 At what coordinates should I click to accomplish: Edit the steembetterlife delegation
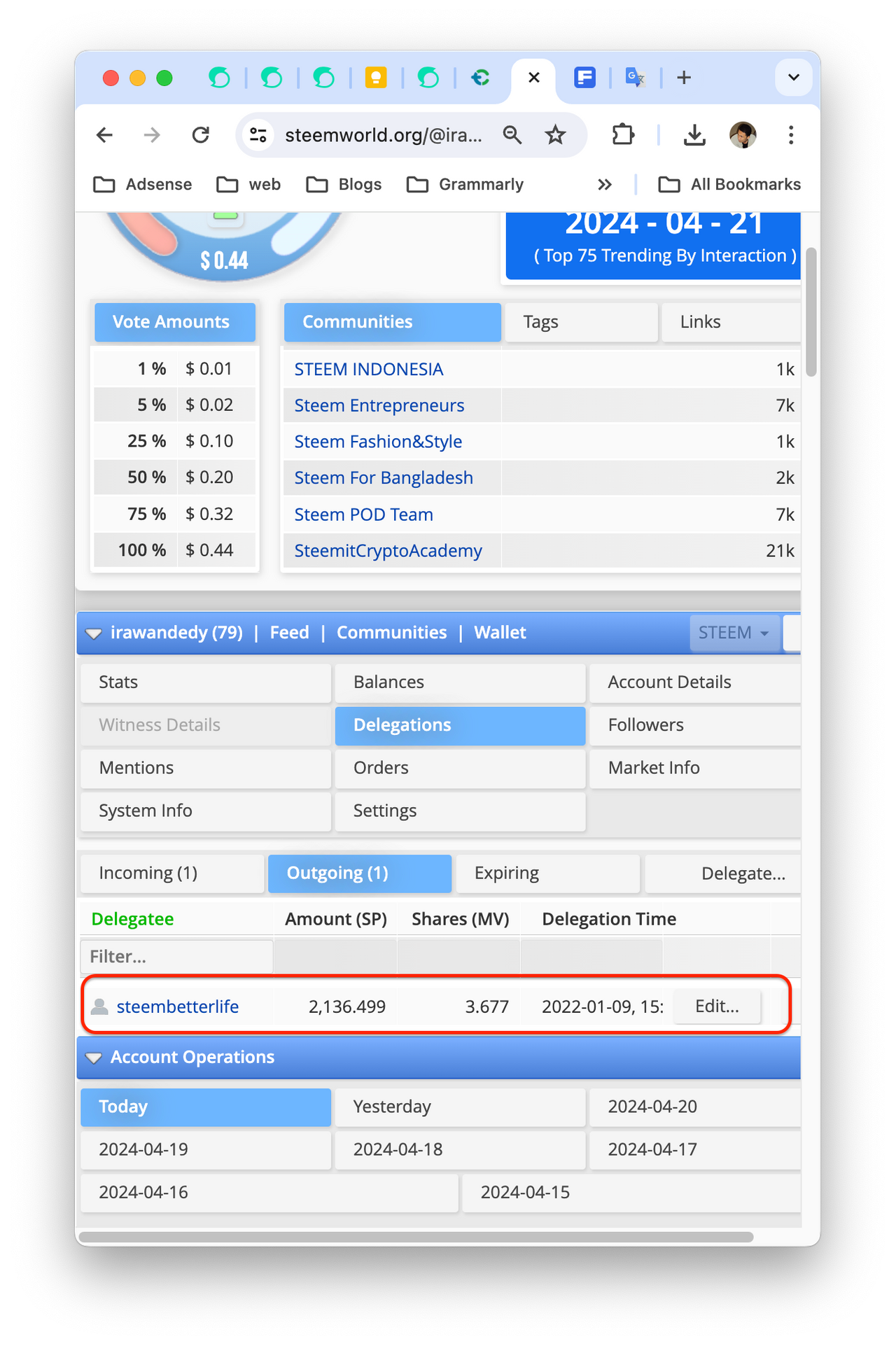pyautogui.click(x=717, y=1007)
